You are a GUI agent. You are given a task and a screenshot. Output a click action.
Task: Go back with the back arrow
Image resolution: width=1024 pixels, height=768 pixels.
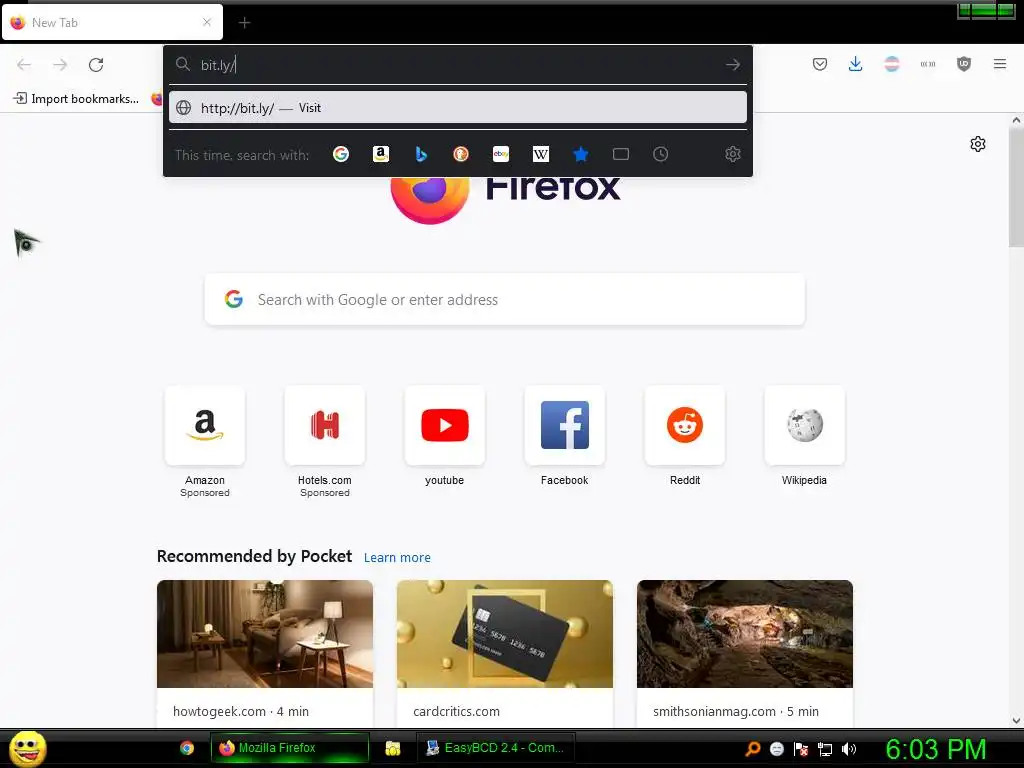click(x=24, y=64)
